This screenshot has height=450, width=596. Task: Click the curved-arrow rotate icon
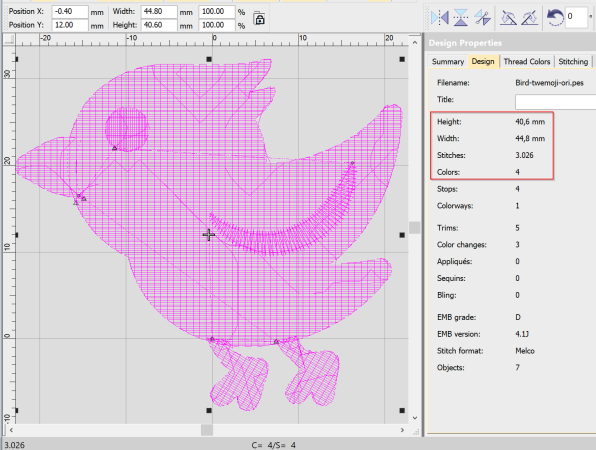click(555, 17)
